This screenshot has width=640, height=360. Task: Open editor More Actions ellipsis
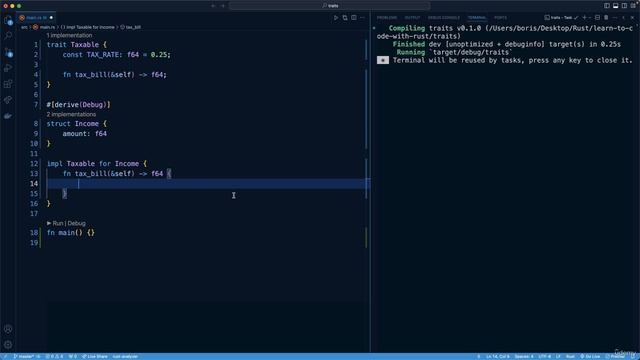pos(362,18)
